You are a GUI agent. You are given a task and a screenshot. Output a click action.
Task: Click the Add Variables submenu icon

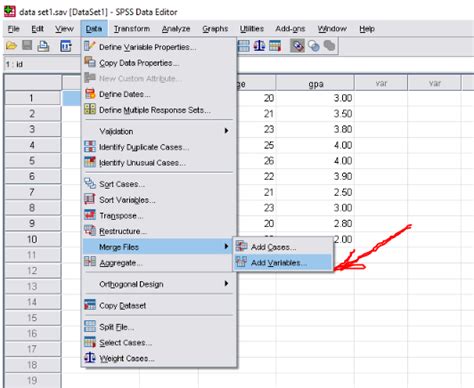pos(241,262)
